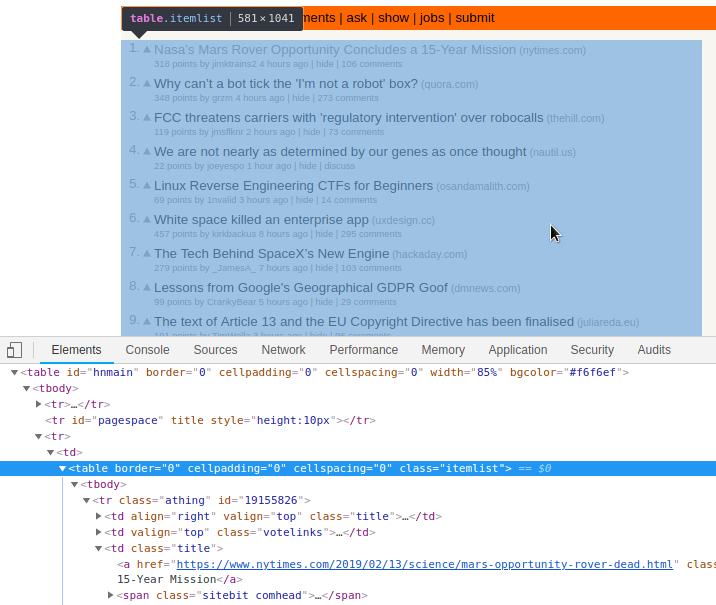Viewport: 716px width, 605px height.
Task: Switch to the Elements tab
Action: coord(76,350)
